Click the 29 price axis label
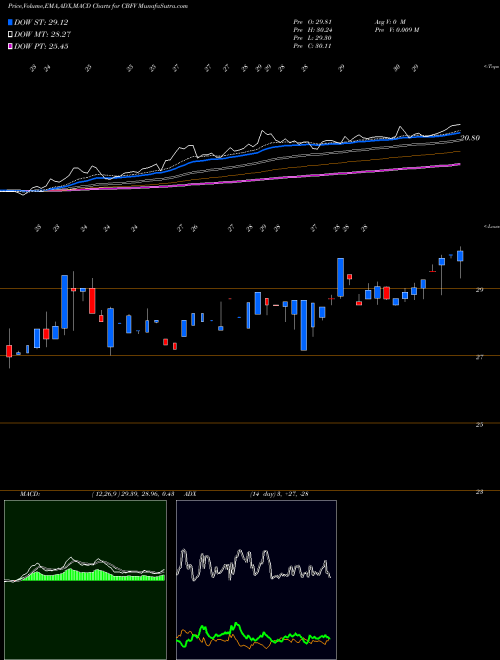Screen dimensions: 500x660 click(x=479, y=290)
